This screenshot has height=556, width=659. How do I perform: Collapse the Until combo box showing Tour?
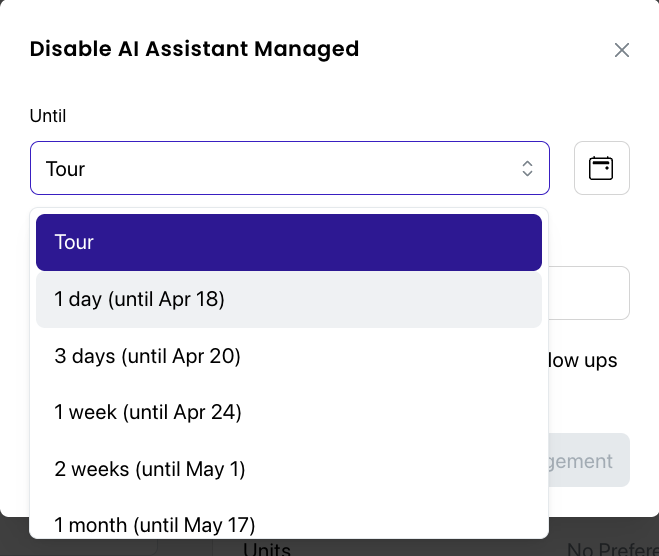click(x=290, y=168)
